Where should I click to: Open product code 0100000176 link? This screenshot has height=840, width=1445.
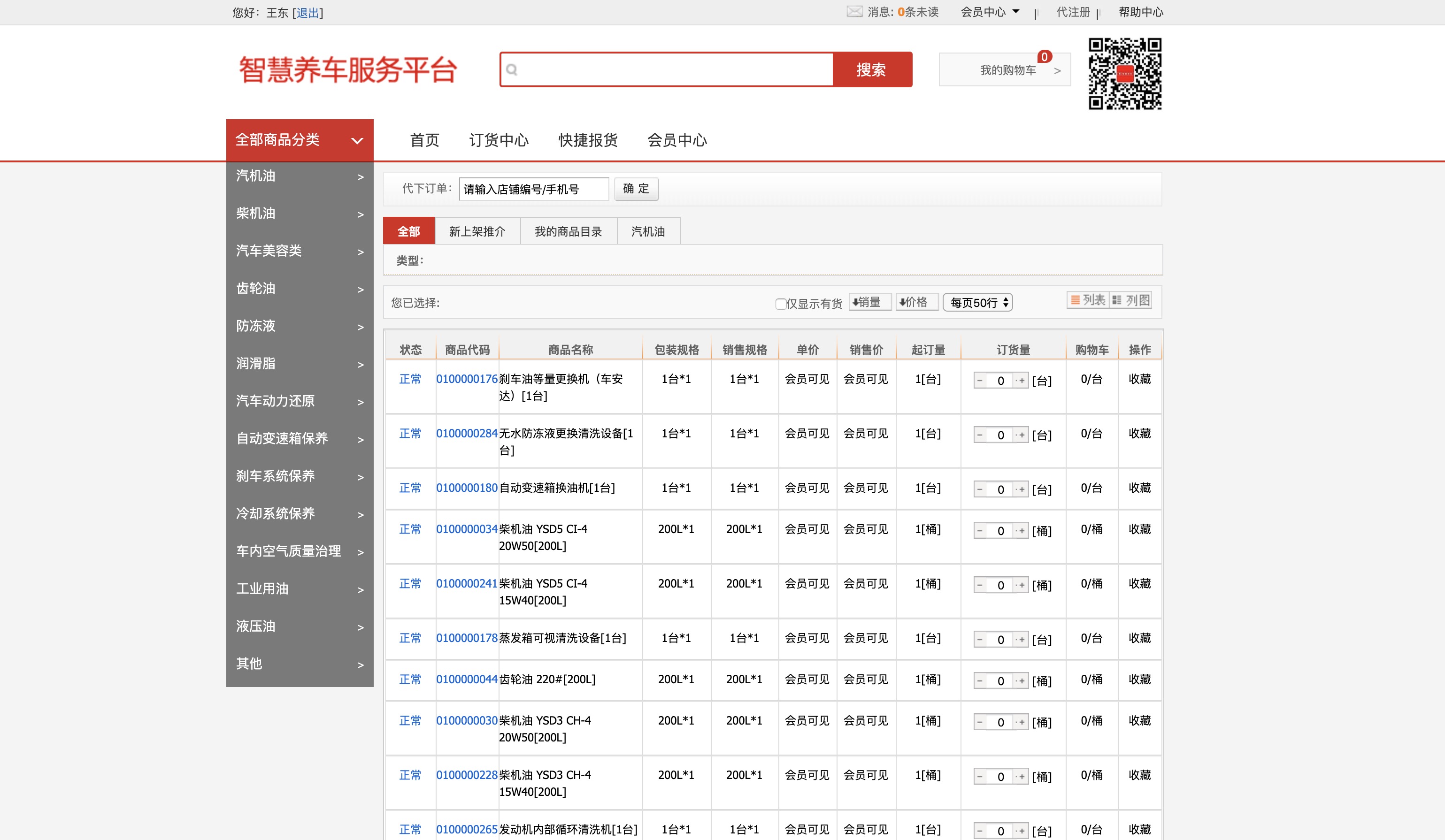click(467, 379)
